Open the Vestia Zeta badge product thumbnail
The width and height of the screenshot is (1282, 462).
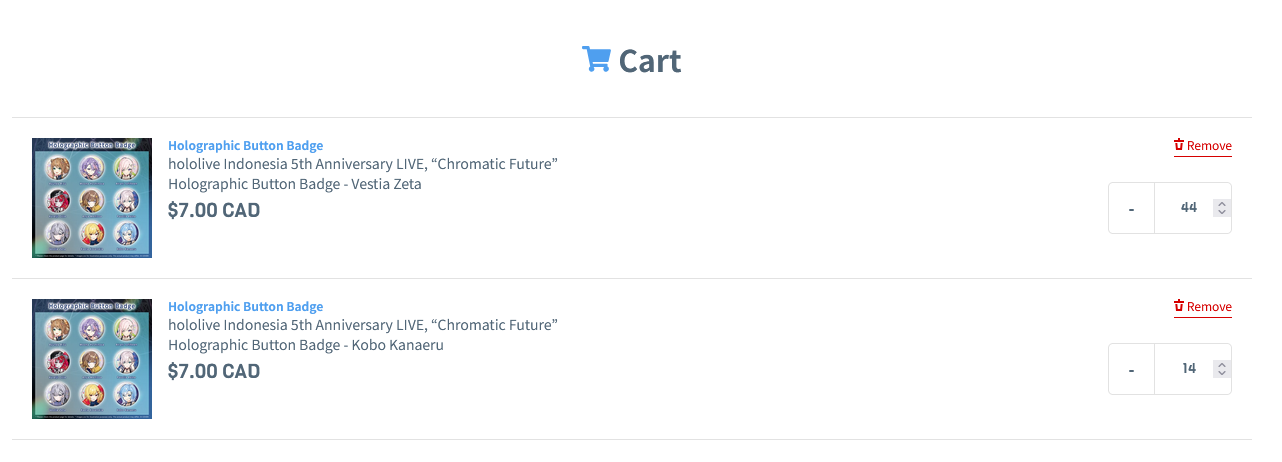pos(92,198)
